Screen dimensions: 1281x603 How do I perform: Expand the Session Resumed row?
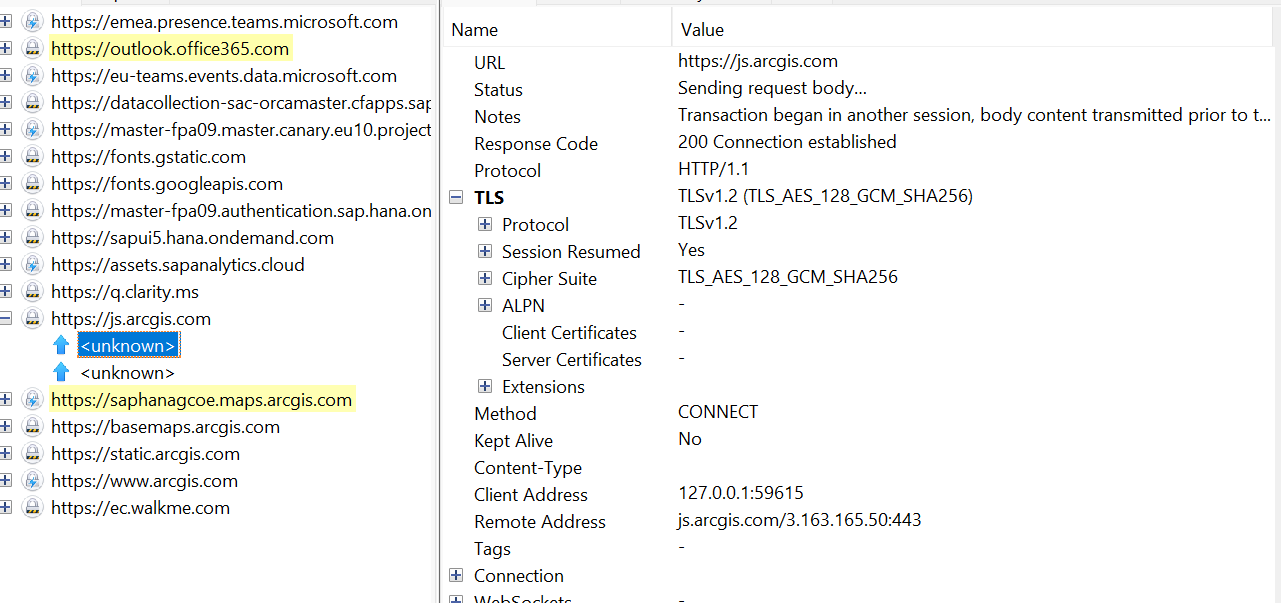click(485, 252)
